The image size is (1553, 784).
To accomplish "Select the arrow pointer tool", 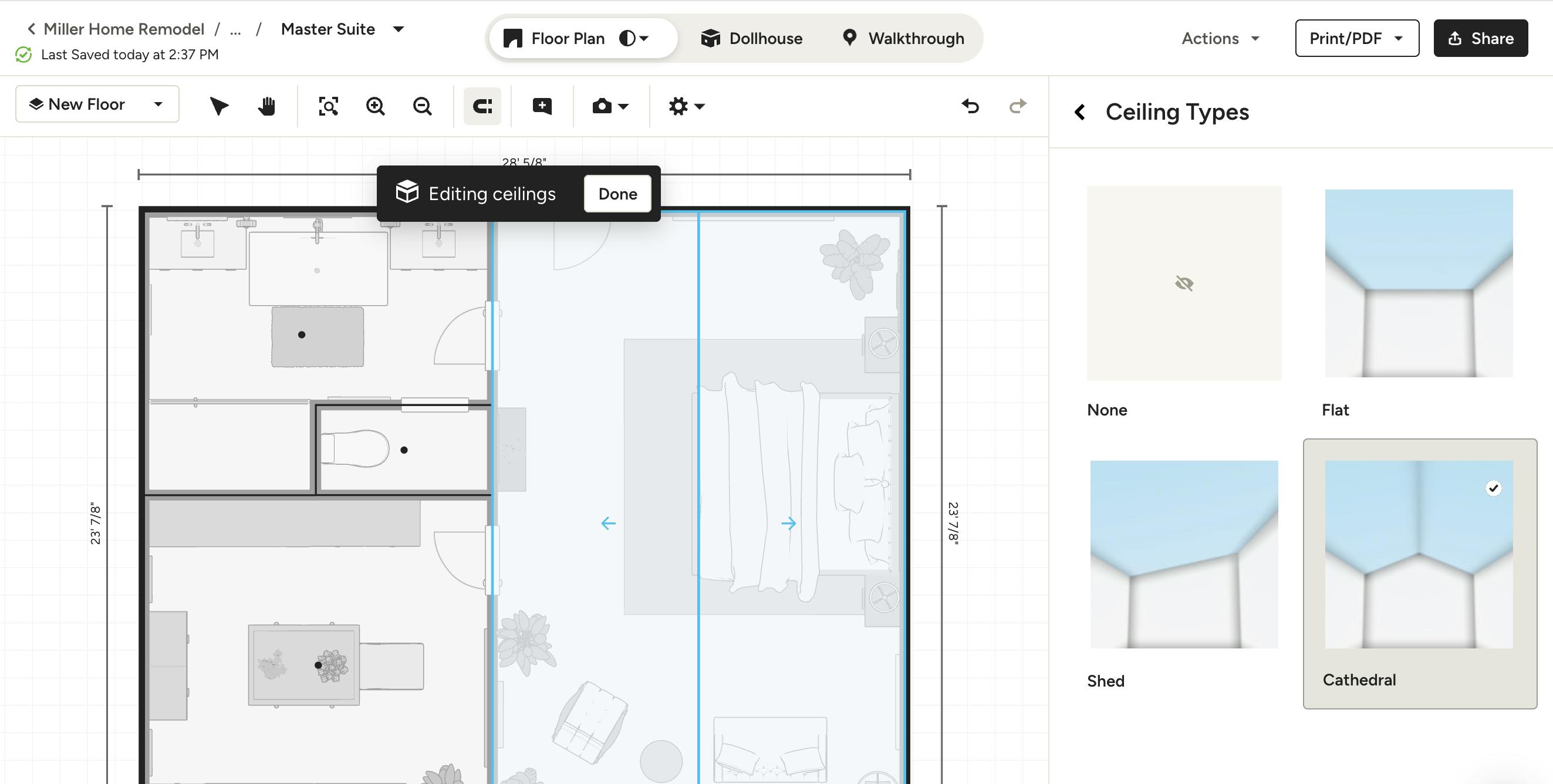I will pos(219,106).
